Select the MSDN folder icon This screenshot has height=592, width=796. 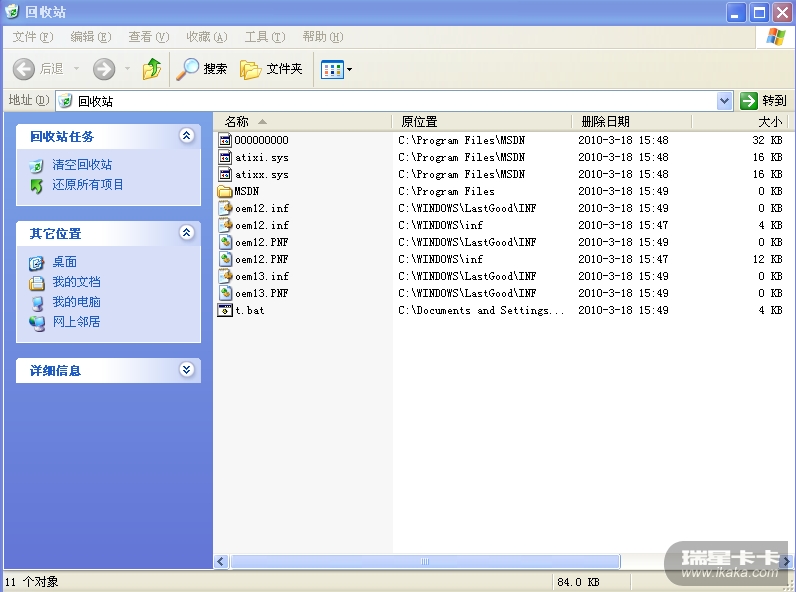pyautogui.click(x=225, y=191)
